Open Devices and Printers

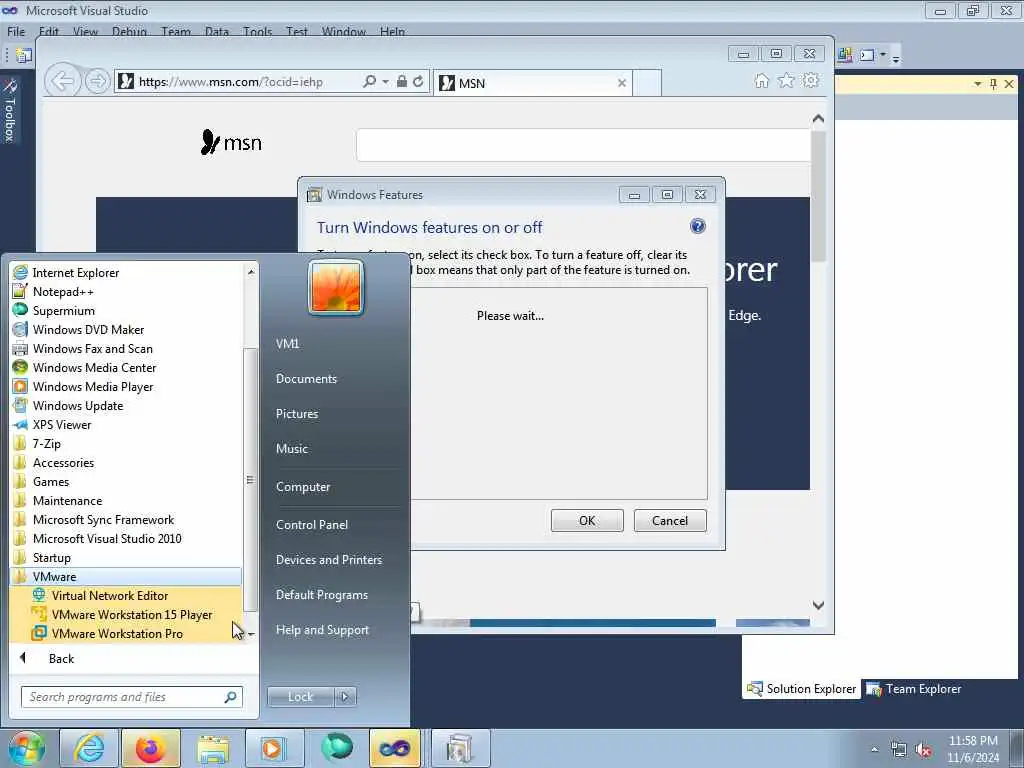(328, 560)
